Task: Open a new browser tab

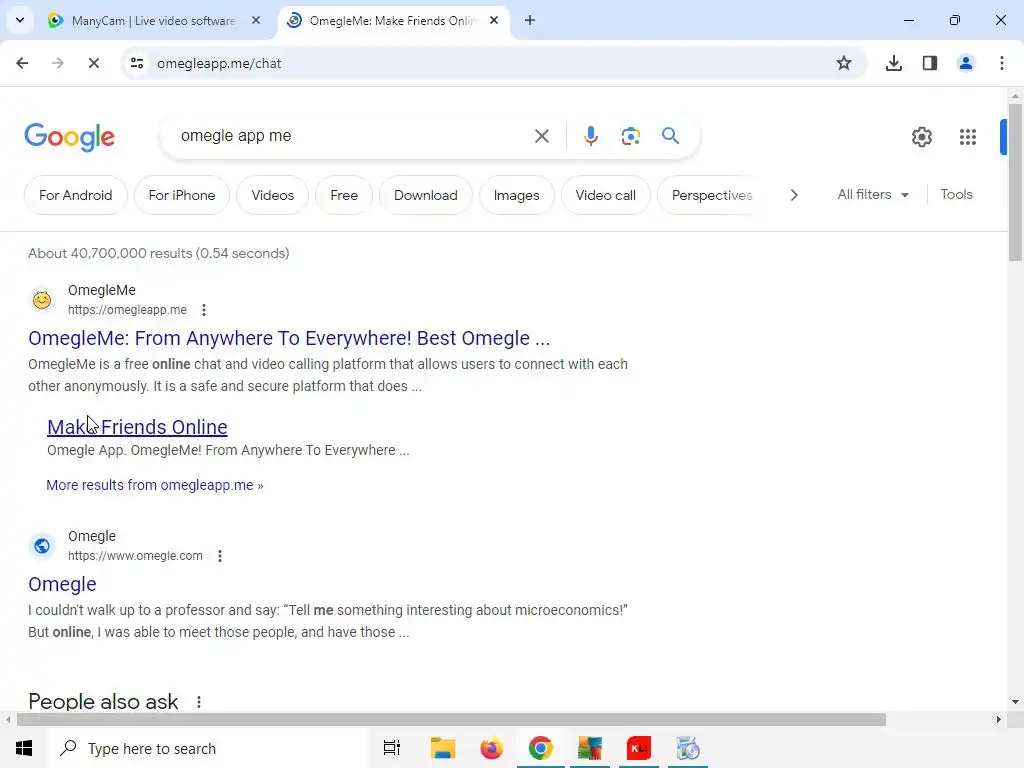Action: point(530,20)
